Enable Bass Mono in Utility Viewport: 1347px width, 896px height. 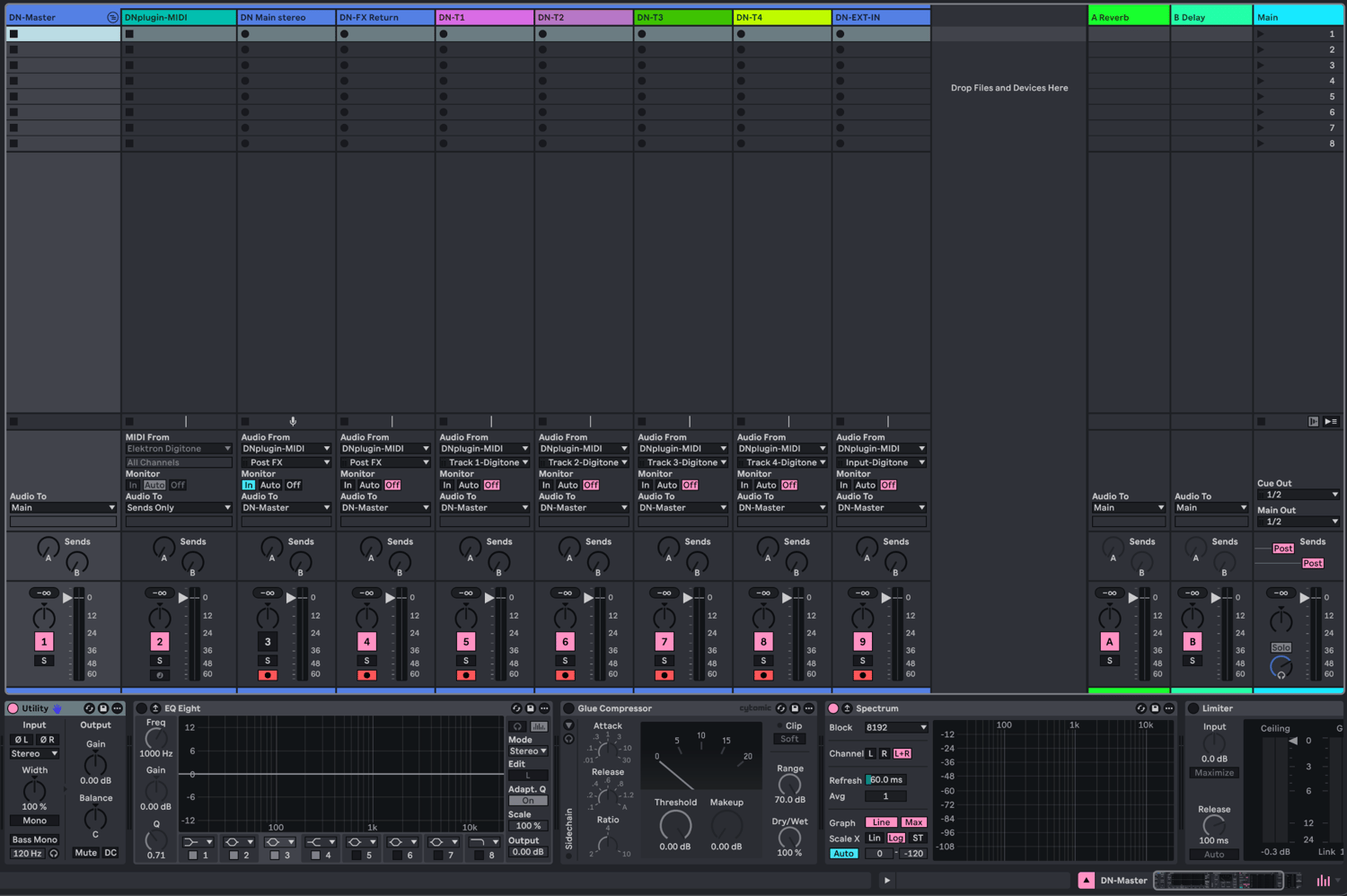tap(35, 839)
